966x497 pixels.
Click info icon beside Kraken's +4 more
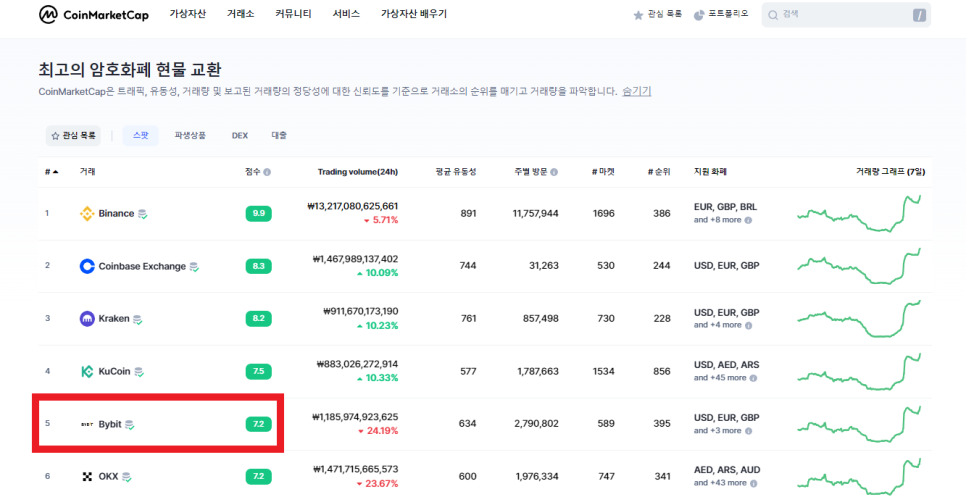[x=748, y=325]
